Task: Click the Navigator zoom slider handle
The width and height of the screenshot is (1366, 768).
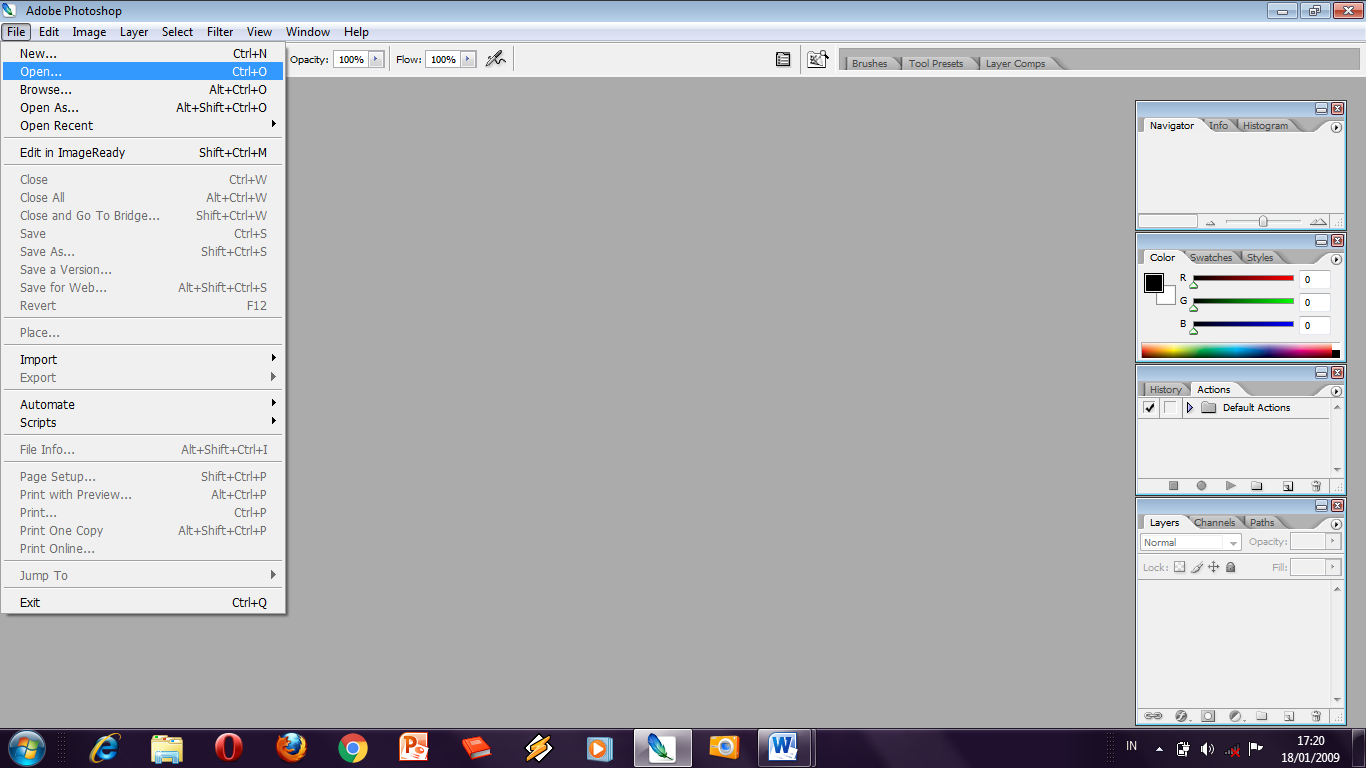Action: pyautogui.click(x=1263, y=221)
